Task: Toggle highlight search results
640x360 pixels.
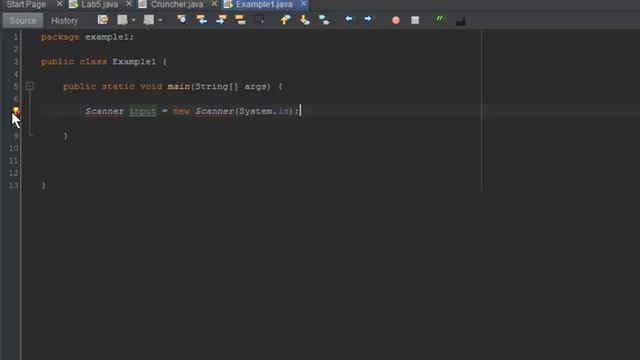Action: pos(240,20)
